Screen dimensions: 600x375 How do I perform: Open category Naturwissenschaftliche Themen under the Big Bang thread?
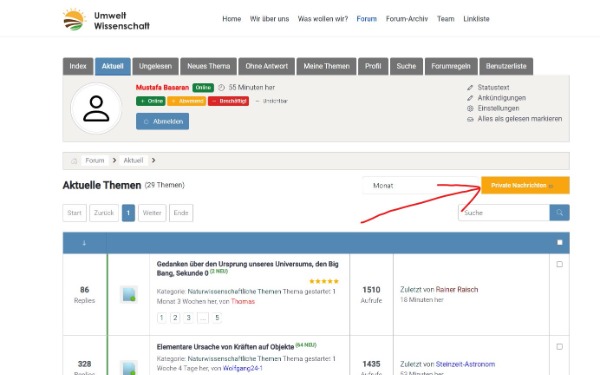234,292
